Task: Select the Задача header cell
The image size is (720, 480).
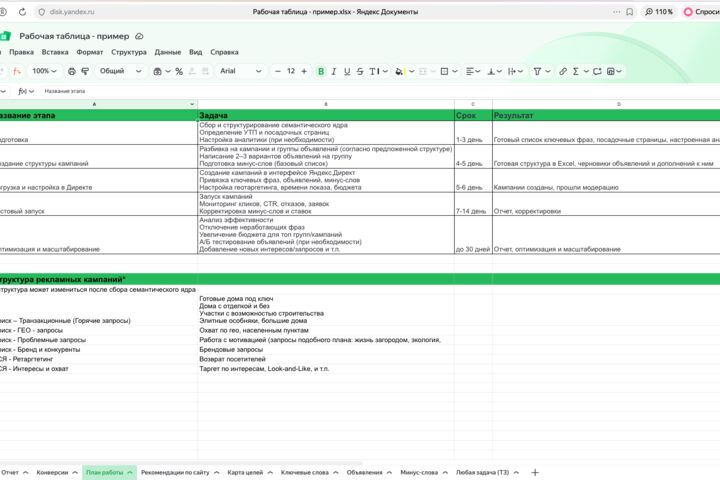Action: tap(326, 115)
